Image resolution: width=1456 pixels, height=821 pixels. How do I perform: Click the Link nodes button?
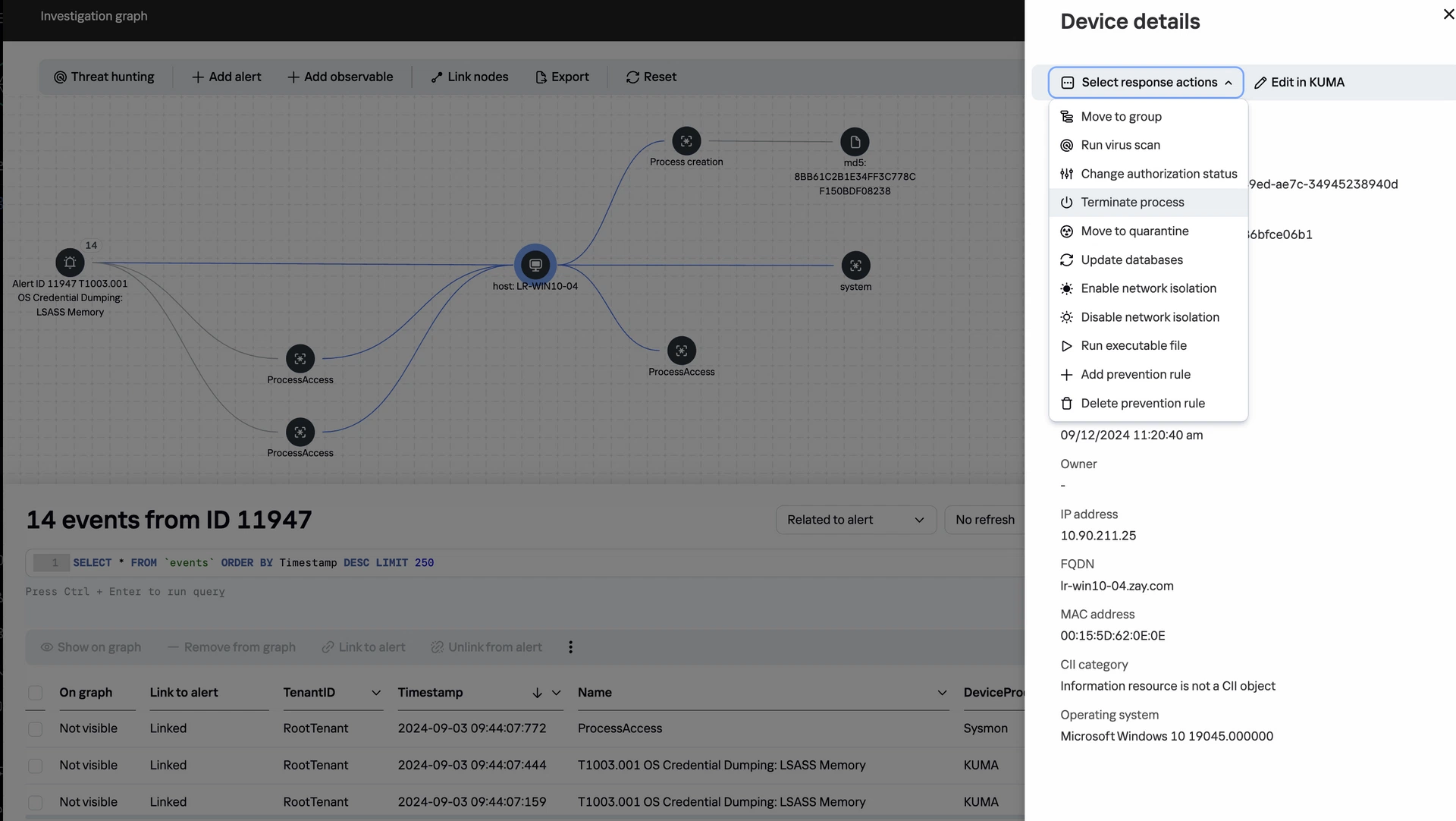[x=469, y=77]
